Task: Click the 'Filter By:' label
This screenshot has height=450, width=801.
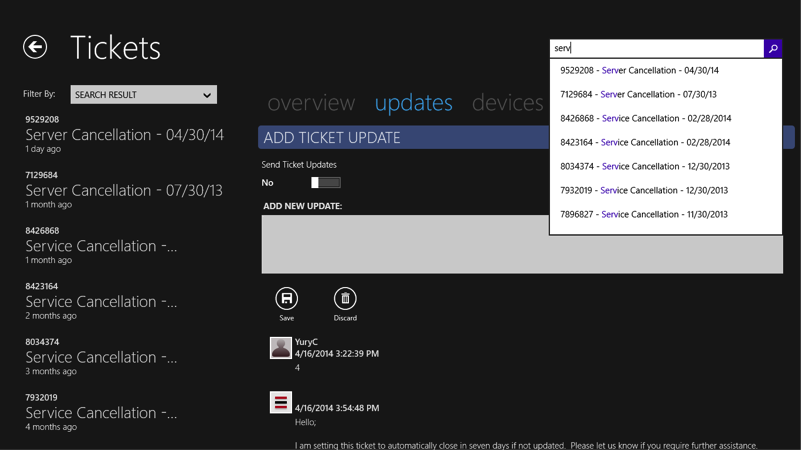Action: [x=39, y=94]
